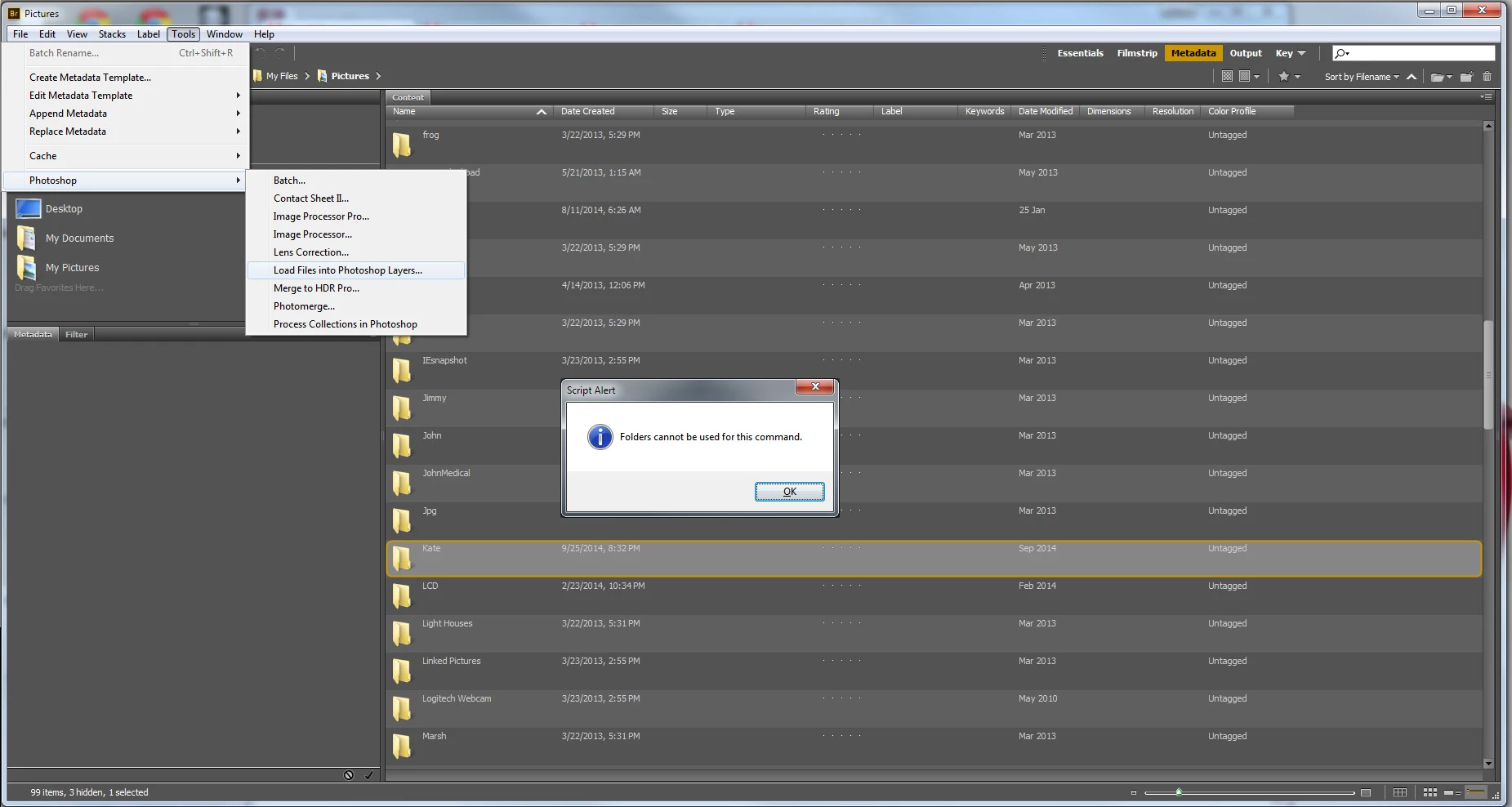Click the frog folder icon
1512x807 pixels.
pyautogui.click(x=402, y=145)
